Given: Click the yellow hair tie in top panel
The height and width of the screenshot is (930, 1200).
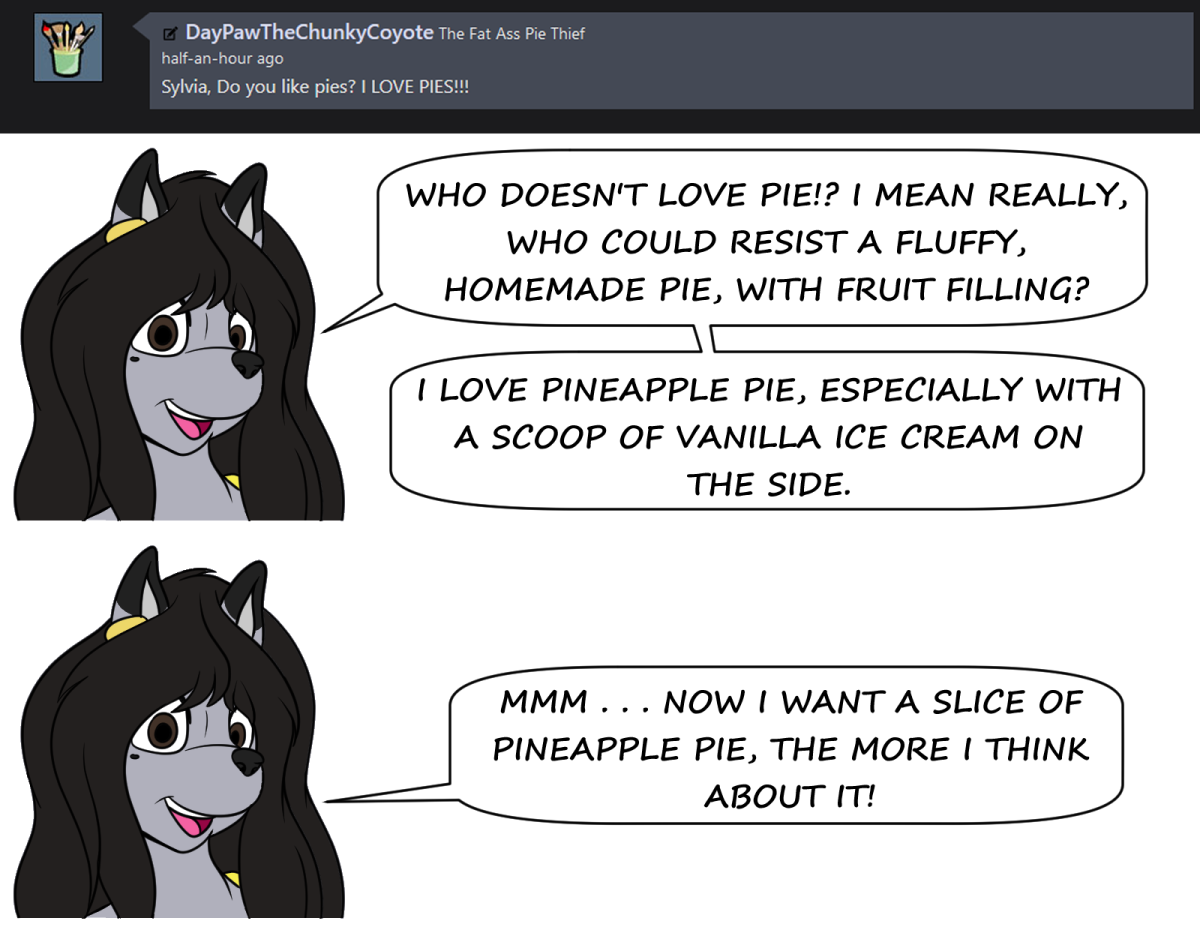Looking at the screenshot, I should [121, 232].
